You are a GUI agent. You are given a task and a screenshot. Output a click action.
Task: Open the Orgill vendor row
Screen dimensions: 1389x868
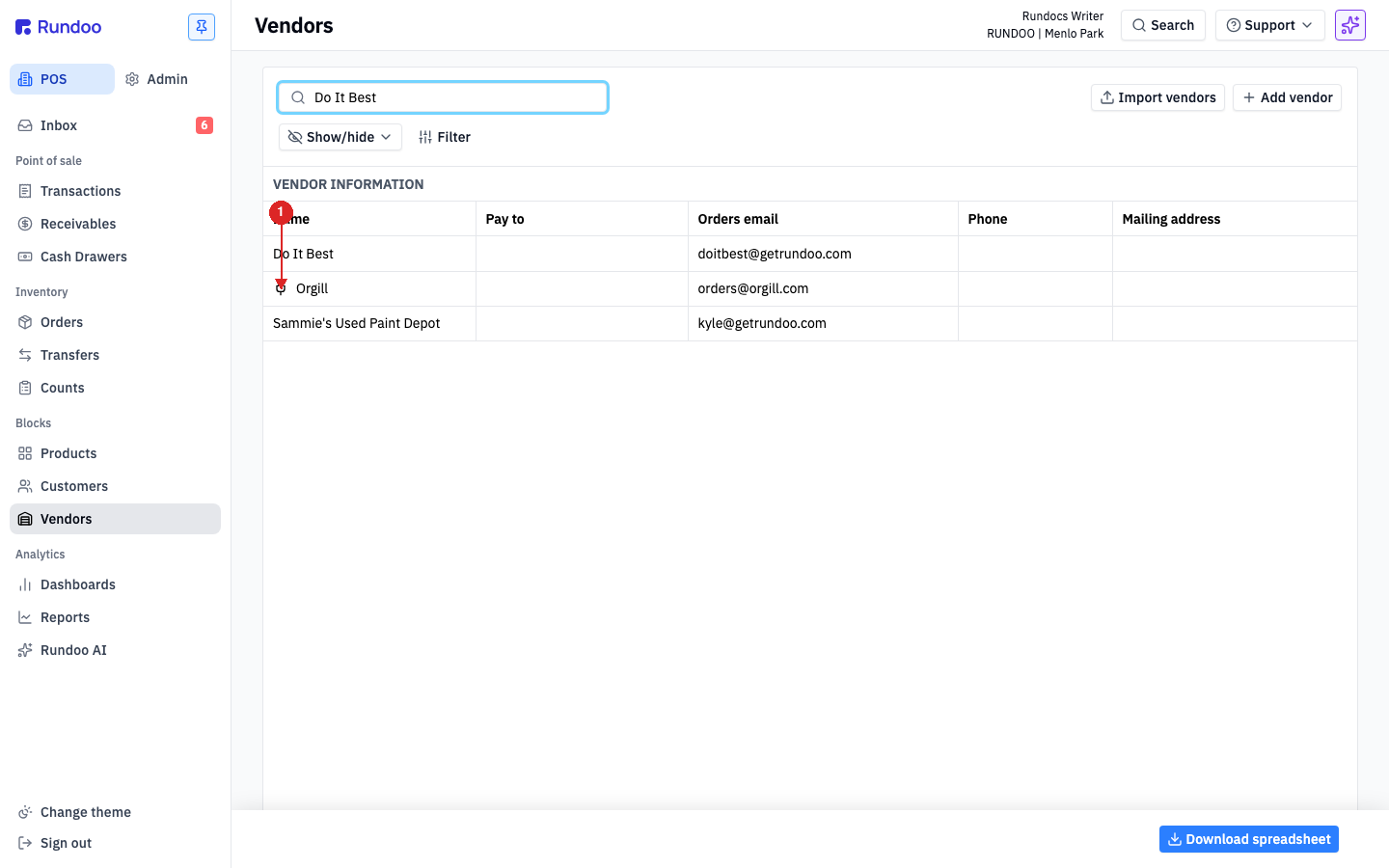810,288
